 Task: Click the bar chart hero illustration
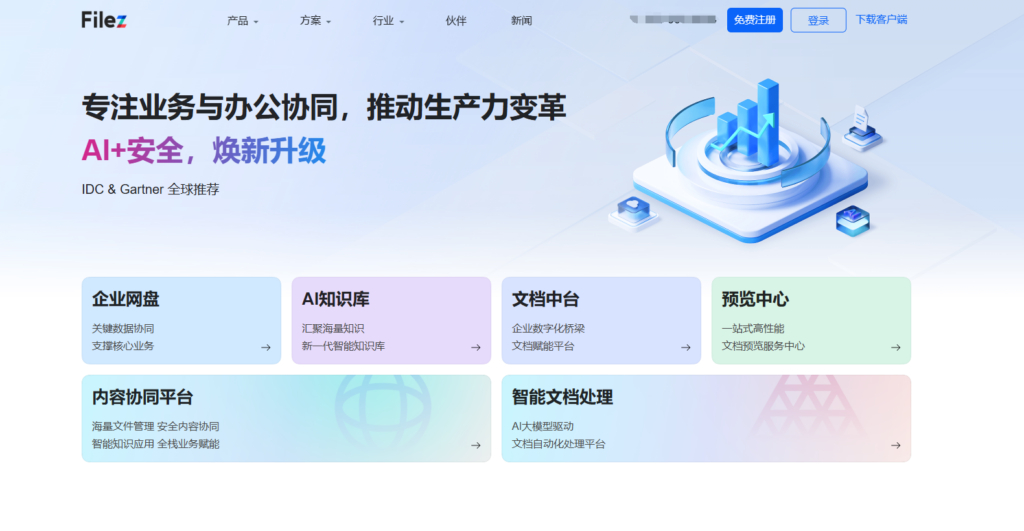click(x=750, y=160)
